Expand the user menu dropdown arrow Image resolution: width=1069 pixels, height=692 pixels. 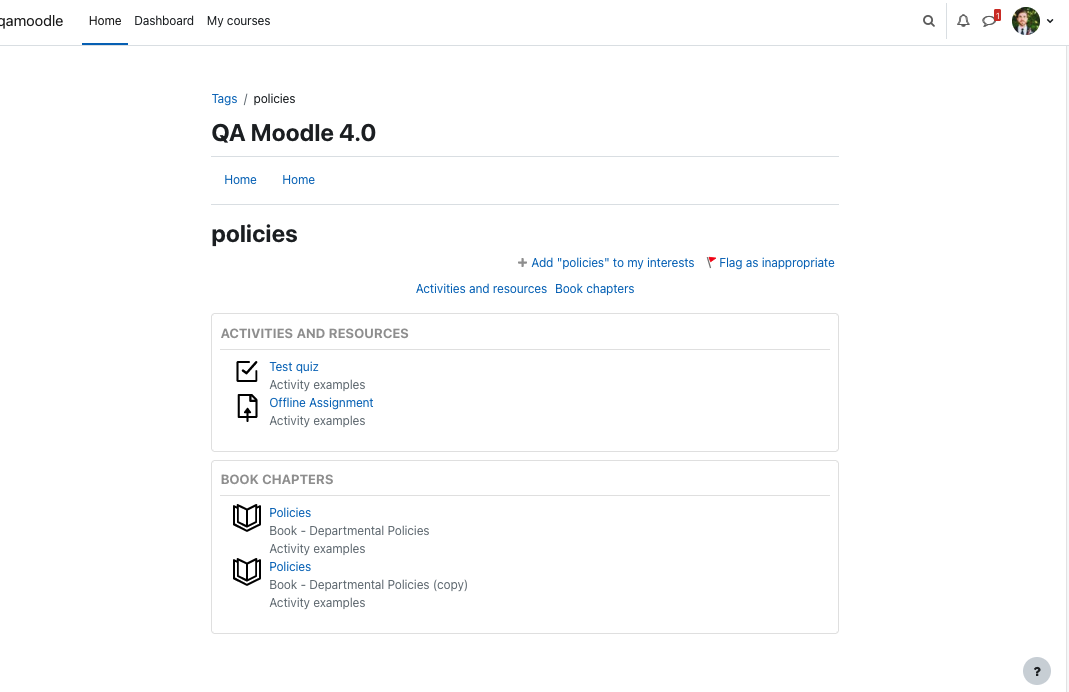(1050, 21)
